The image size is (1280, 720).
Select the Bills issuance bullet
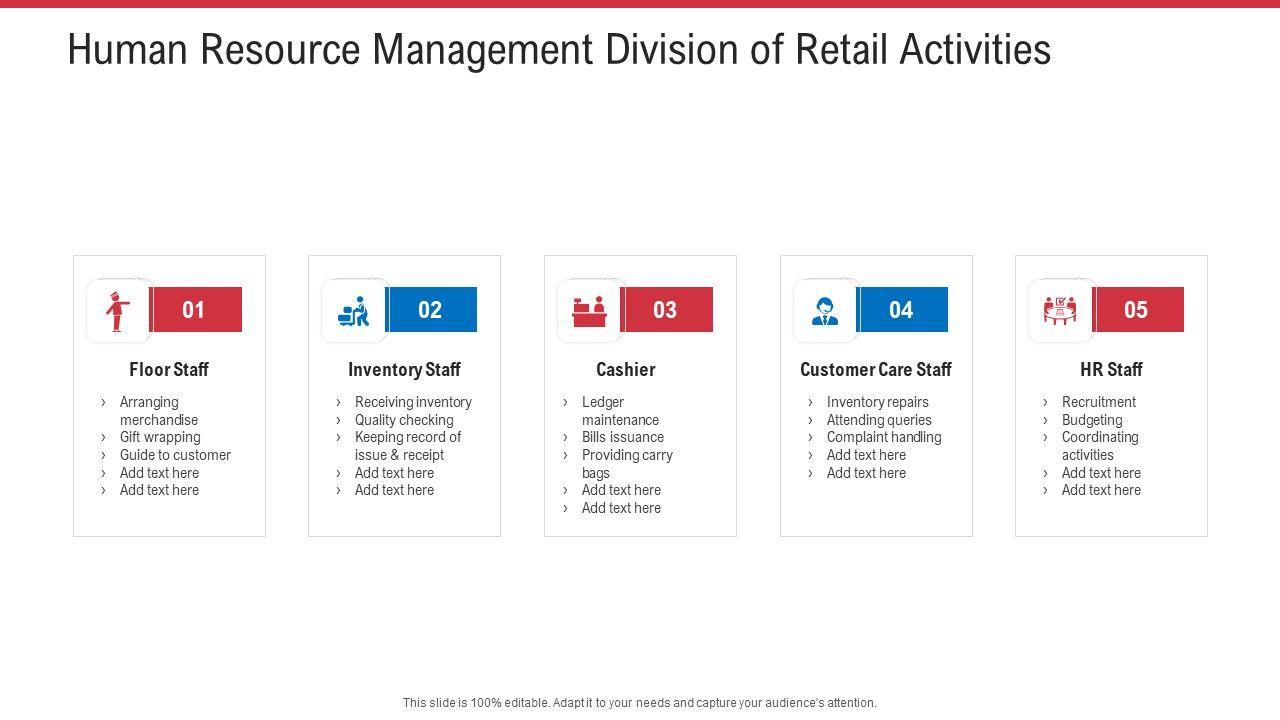pyautogui.click(x=623, y=437)
